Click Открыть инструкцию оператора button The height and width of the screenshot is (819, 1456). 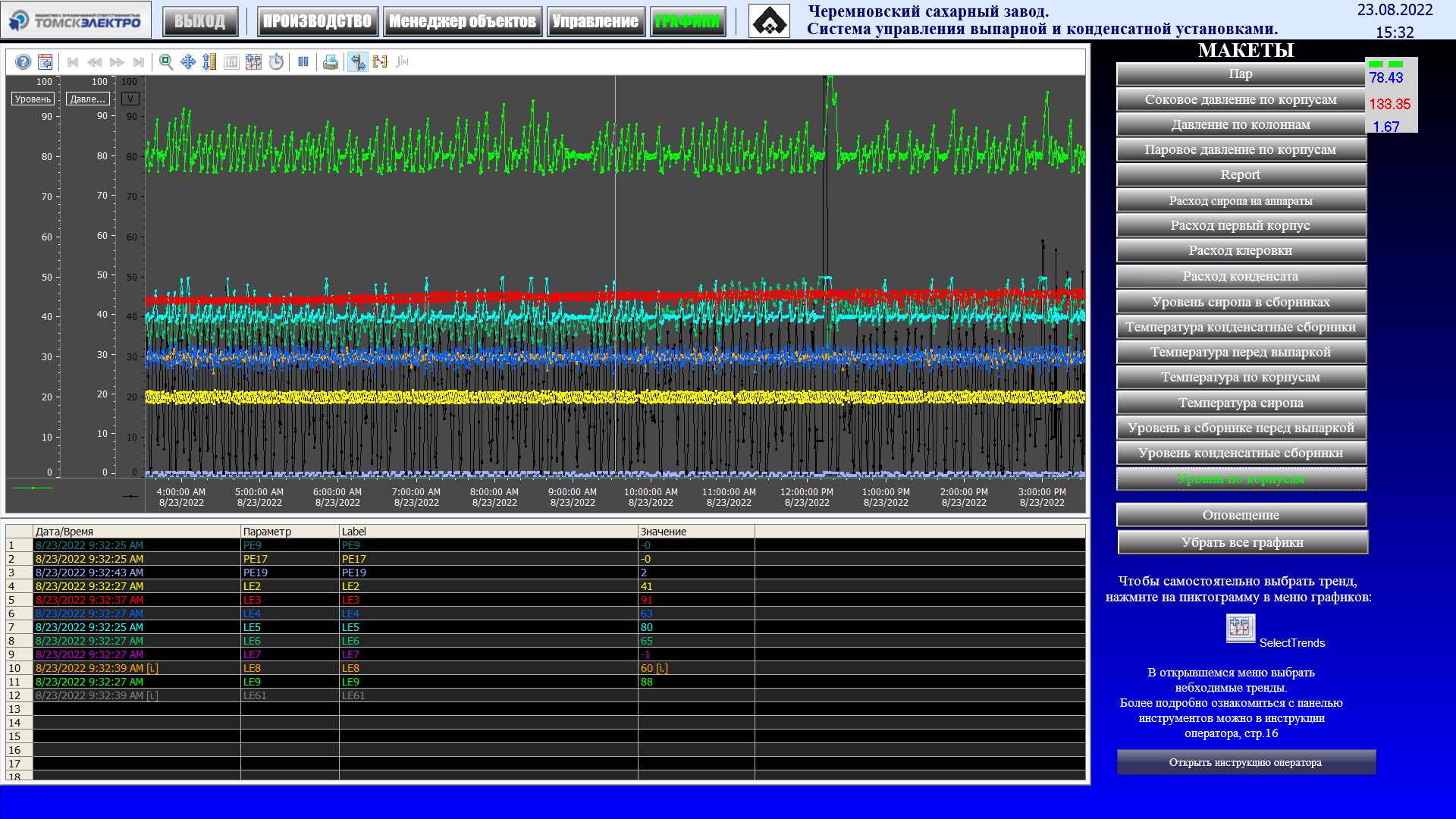1246,762
